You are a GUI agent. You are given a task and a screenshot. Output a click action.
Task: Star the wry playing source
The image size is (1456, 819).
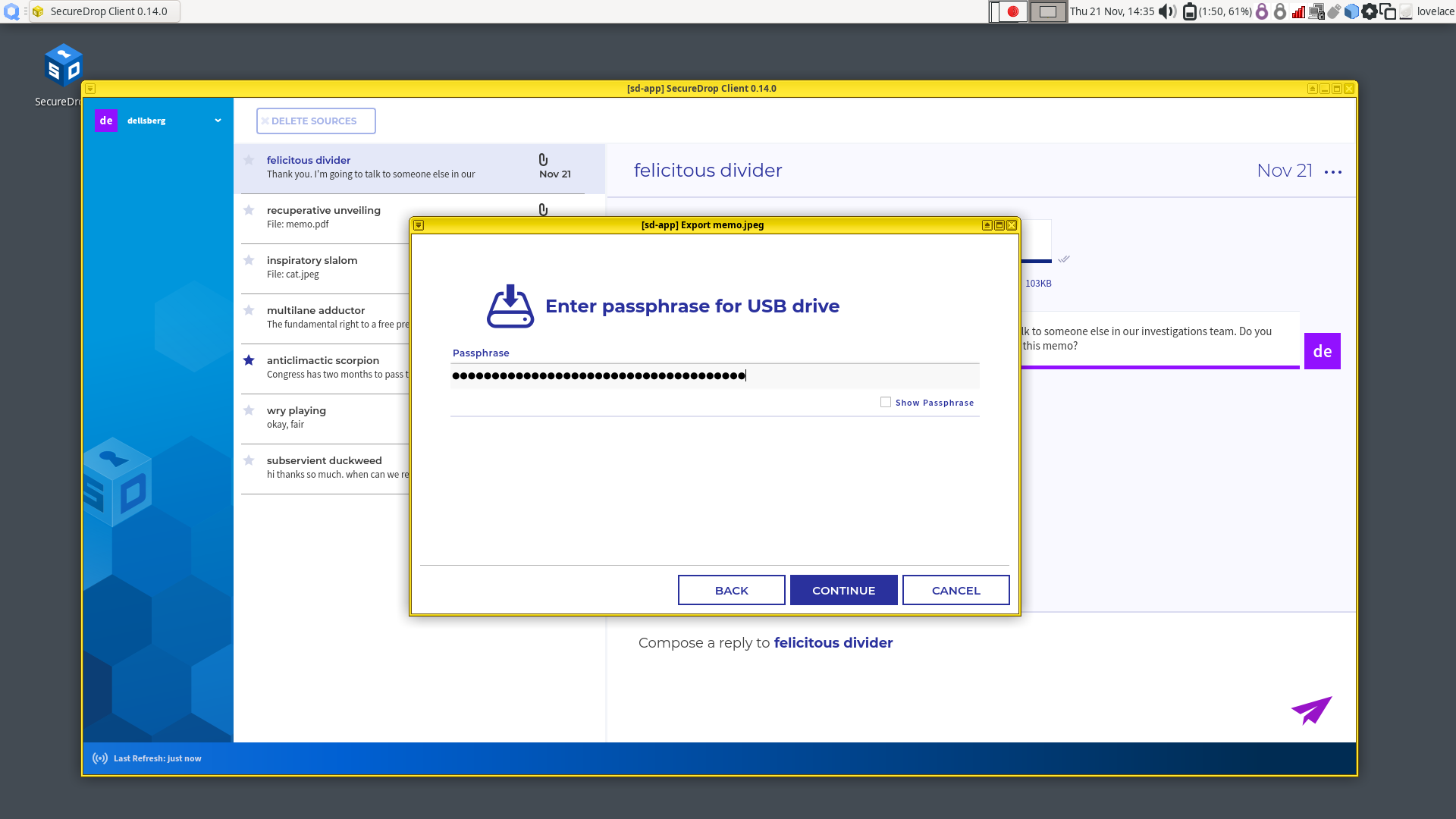point(249,410)
